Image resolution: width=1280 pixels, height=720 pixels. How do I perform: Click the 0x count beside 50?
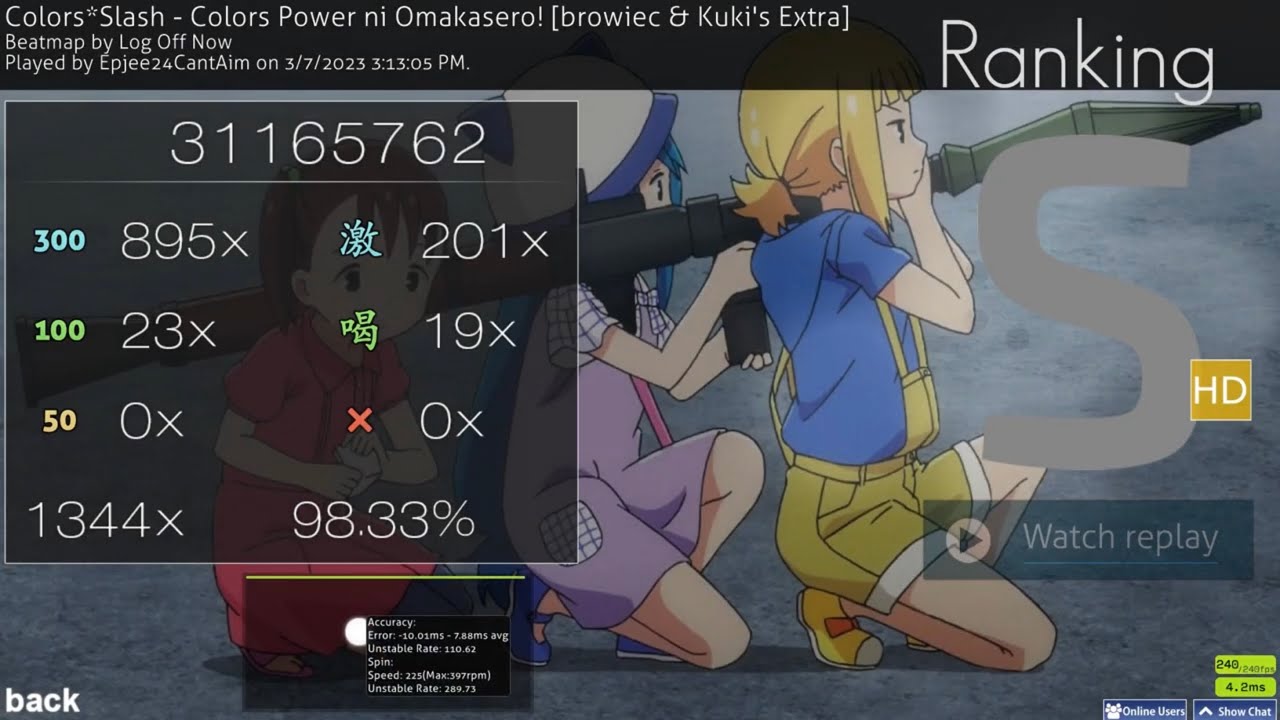(152, 422)
